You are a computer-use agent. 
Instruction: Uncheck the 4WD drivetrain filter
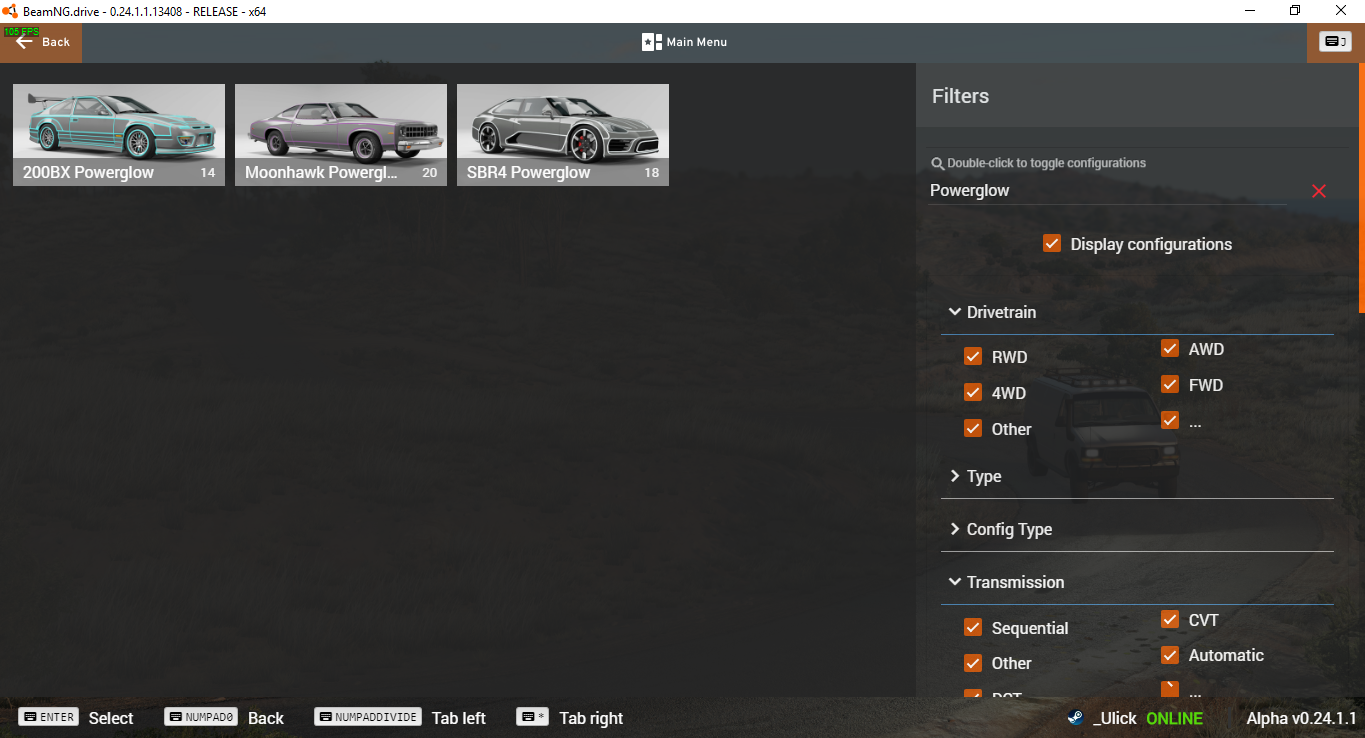tap(973, 392)
